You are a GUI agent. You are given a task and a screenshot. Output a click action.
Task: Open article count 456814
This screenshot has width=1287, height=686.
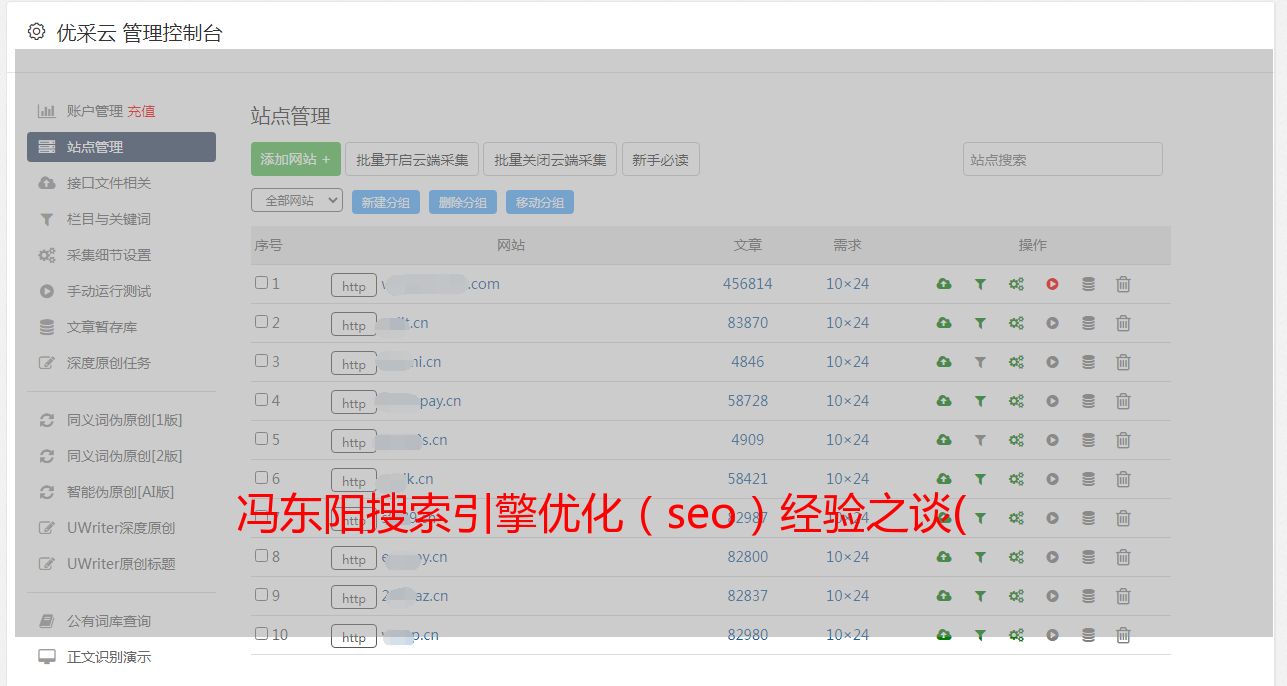(748, 284)
